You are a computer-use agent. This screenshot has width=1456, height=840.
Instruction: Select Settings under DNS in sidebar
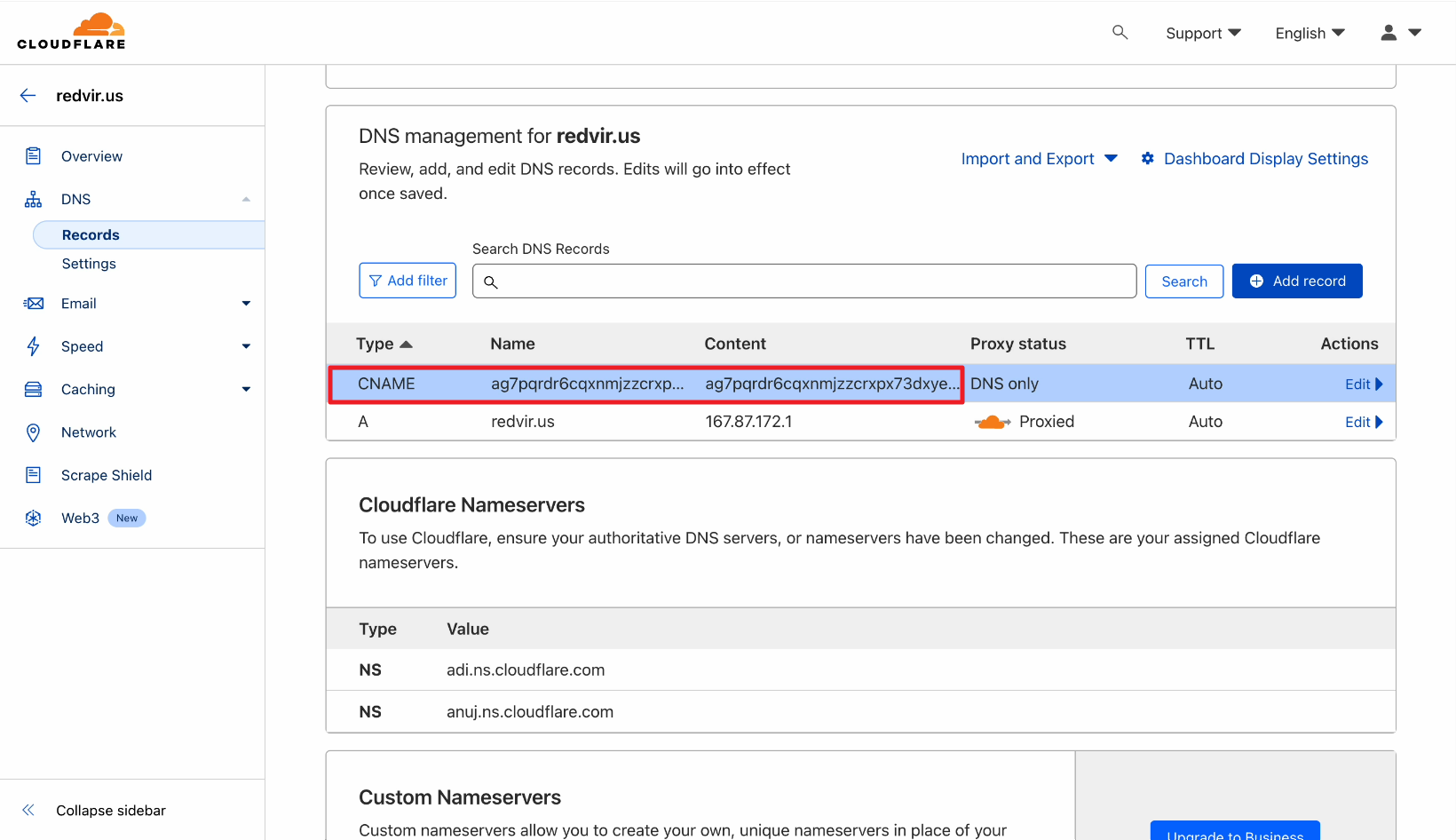coord(89,264)
